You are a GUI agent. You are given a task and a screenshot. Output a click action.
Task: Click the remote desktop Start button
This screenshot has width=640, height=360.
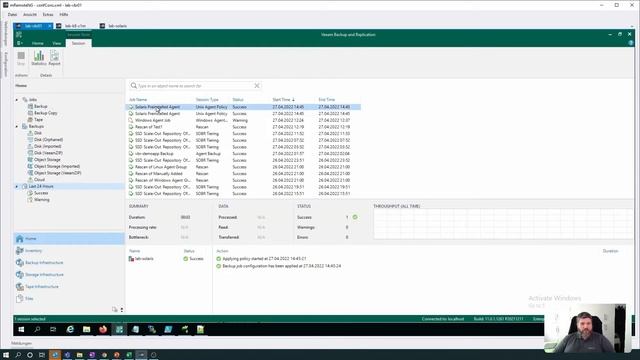point(21,329)
